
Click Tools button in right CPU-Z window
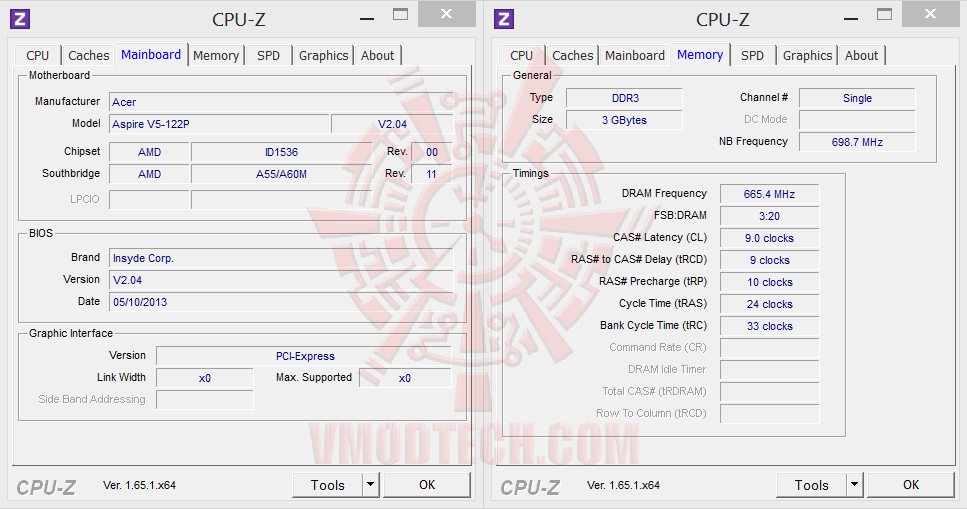(812, 485)
